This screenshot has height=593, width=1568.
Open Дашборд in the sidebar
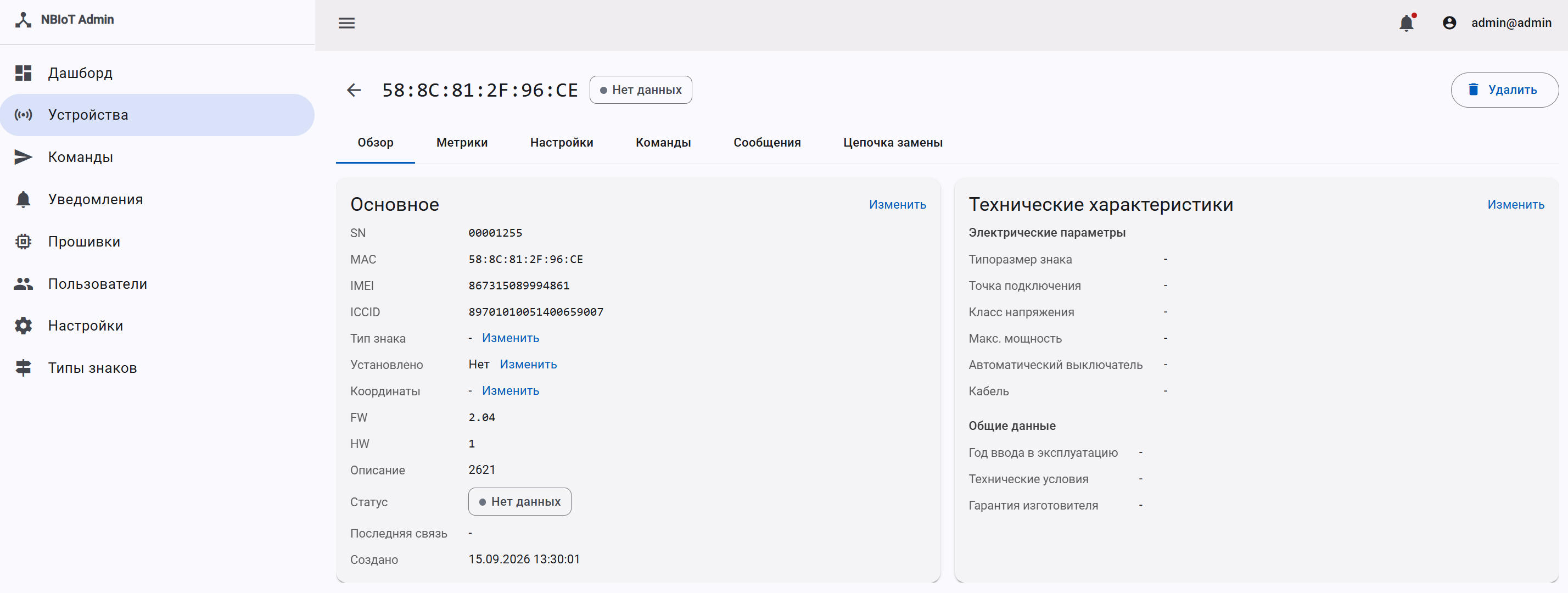click(x=157, y=73)
